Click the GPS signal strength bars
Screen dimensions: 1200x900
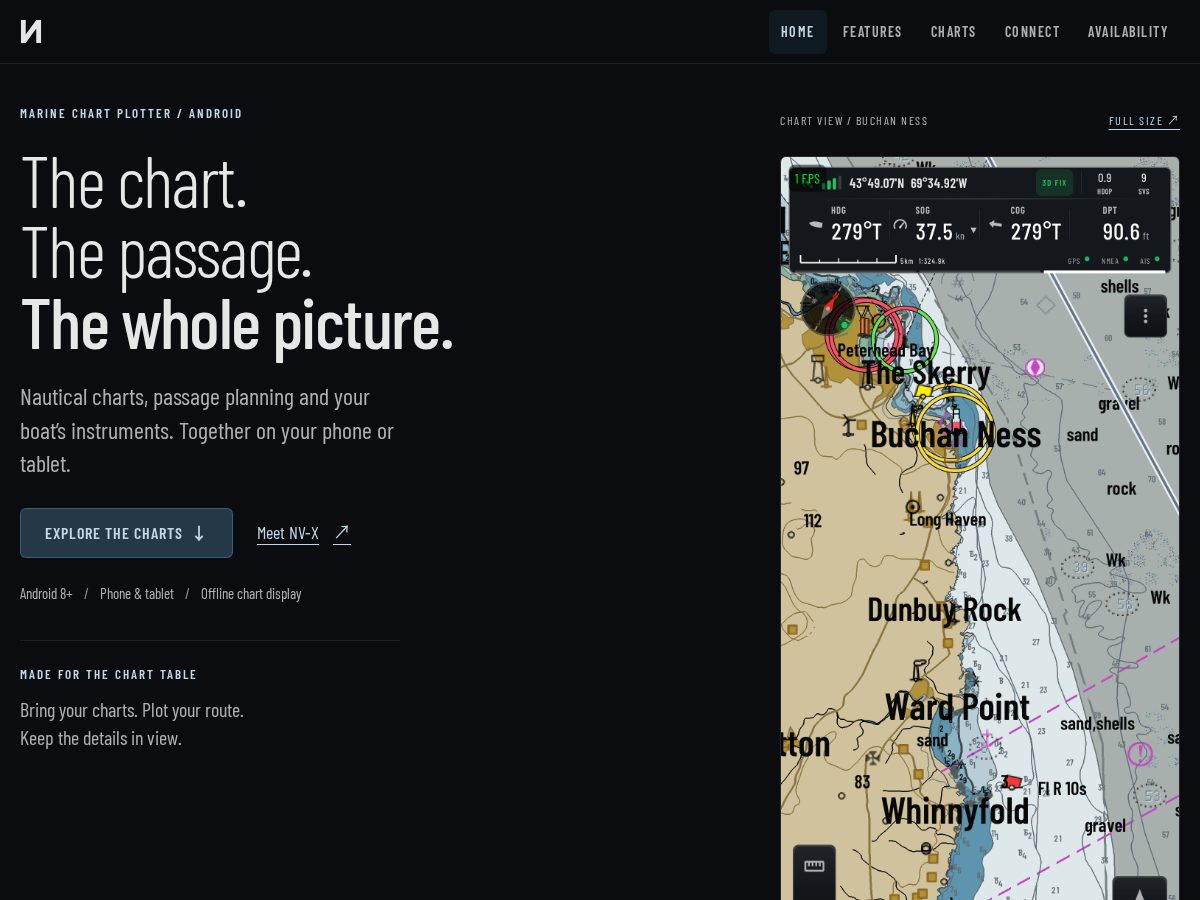(832, 183)
